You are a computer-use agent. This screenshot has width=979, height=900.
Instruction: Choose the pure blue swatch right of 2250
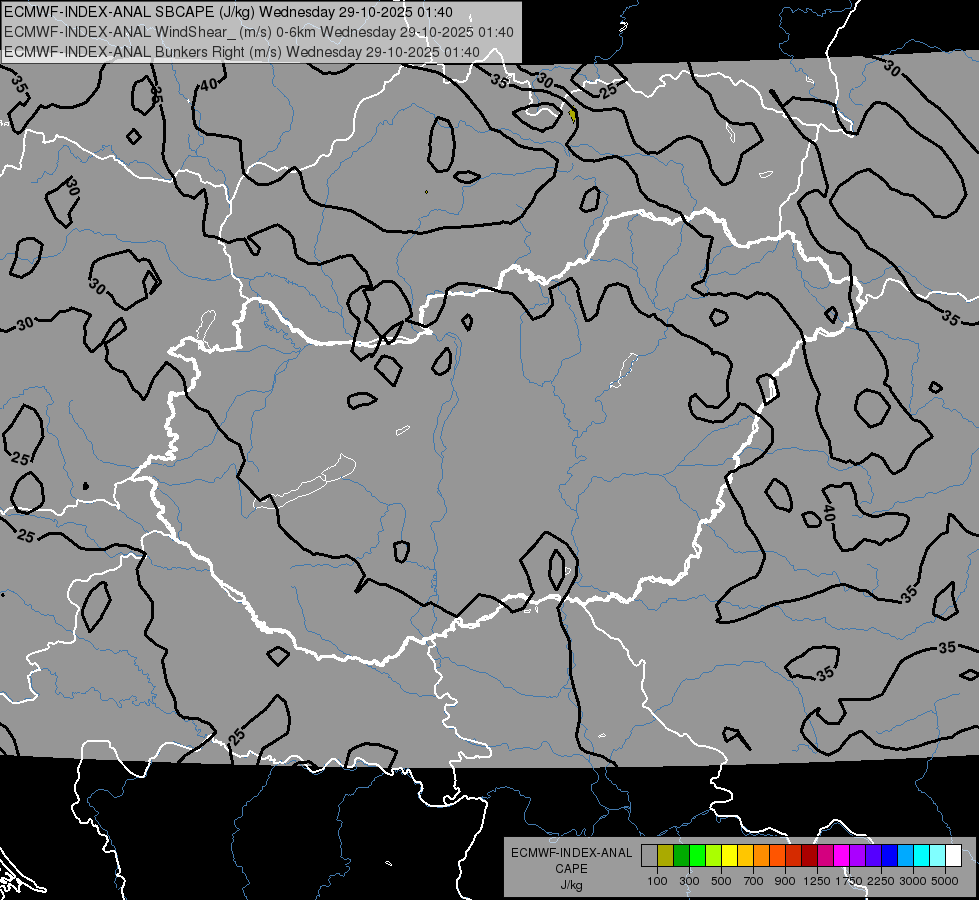890,855
